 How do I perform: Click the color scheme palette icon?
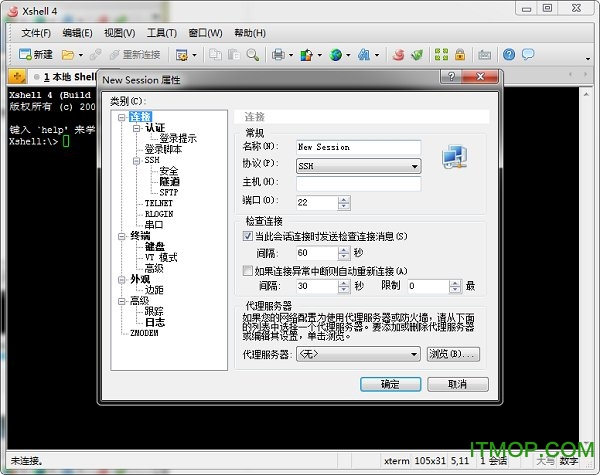(x=307, y=55)
